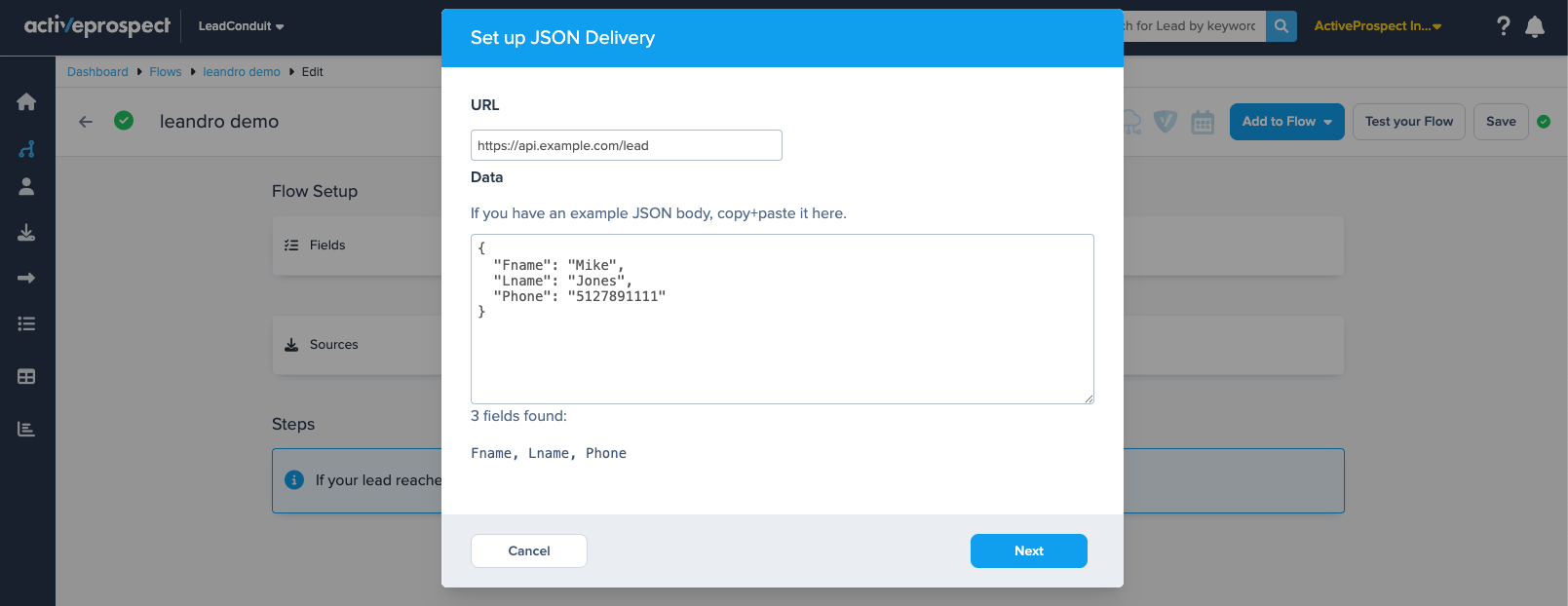The height and width of the screenshot is (606, 1568).
Task: Click the user icon in the sidebar
Action: pyautogui.click(x=26, y=186)
